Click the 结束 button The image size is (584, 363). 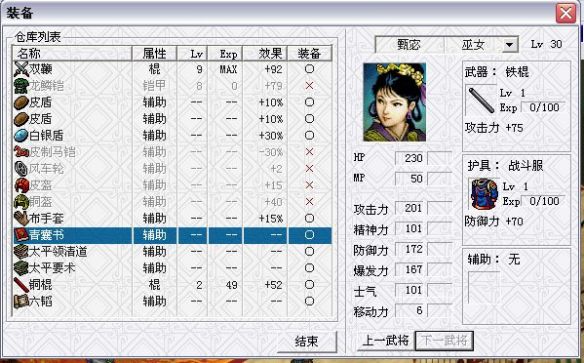(x=307, y=341)
